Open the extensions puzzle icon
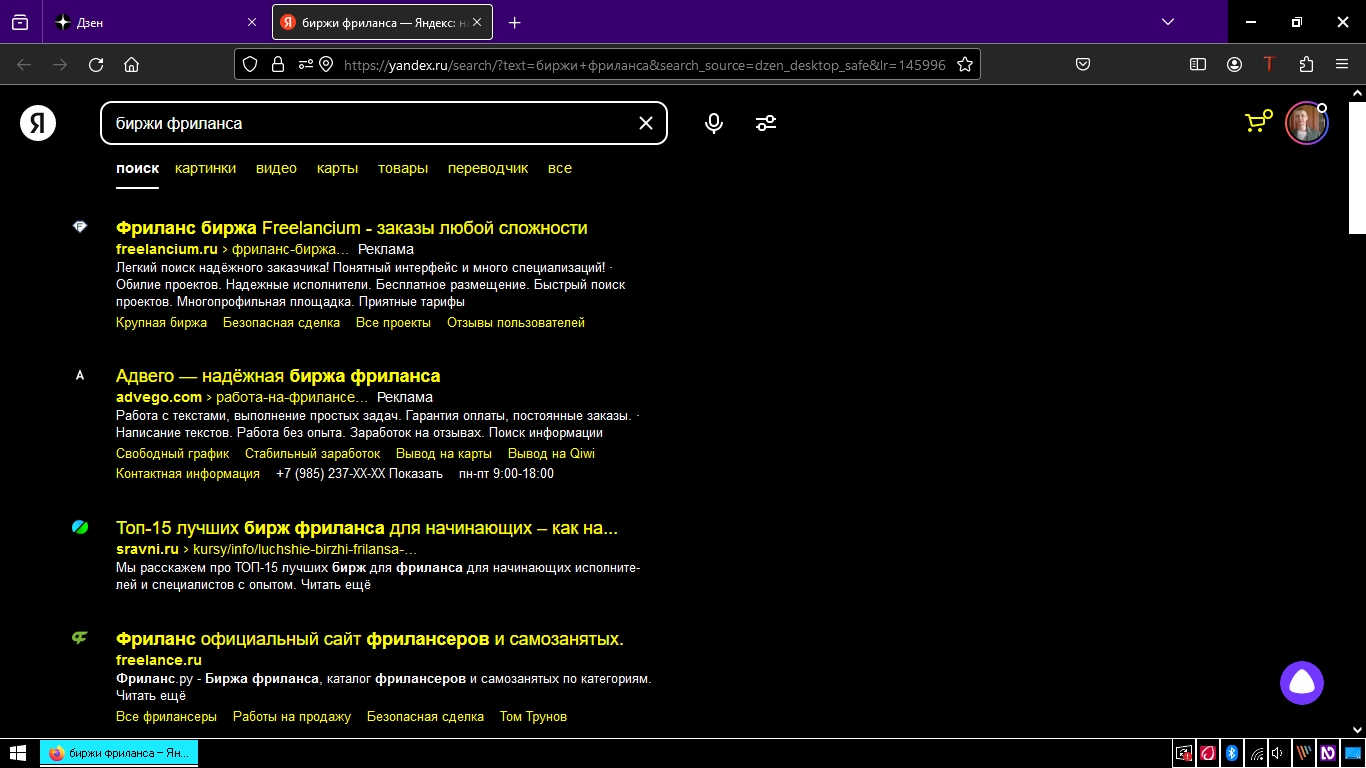Image resolution: width=1366 pixels, height=768 pixels. click(x=1306, y=64)
